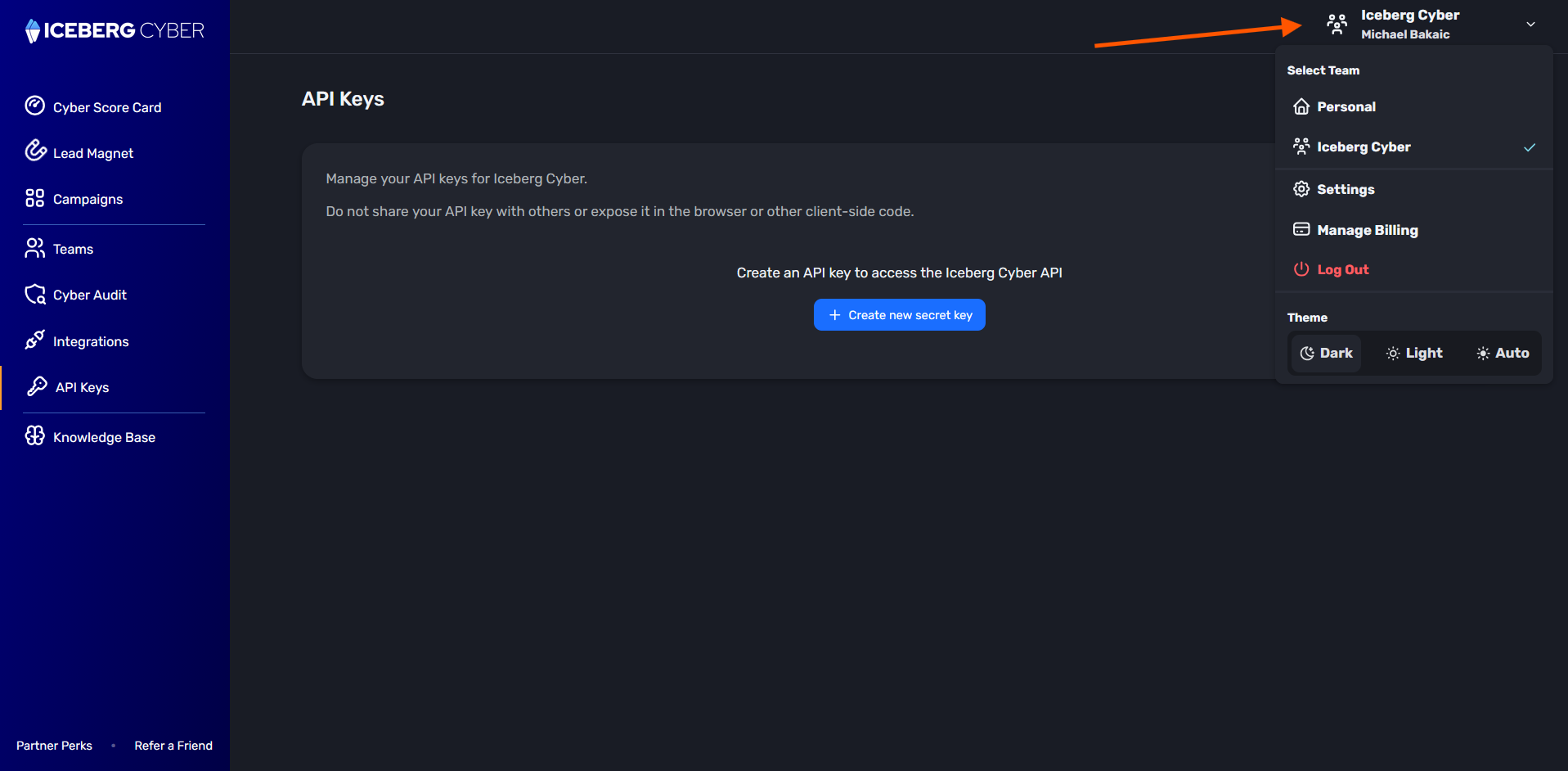1568x771 pixels.
Task: Click the Lead Magnet icon
Action: [x=35, y=151]
